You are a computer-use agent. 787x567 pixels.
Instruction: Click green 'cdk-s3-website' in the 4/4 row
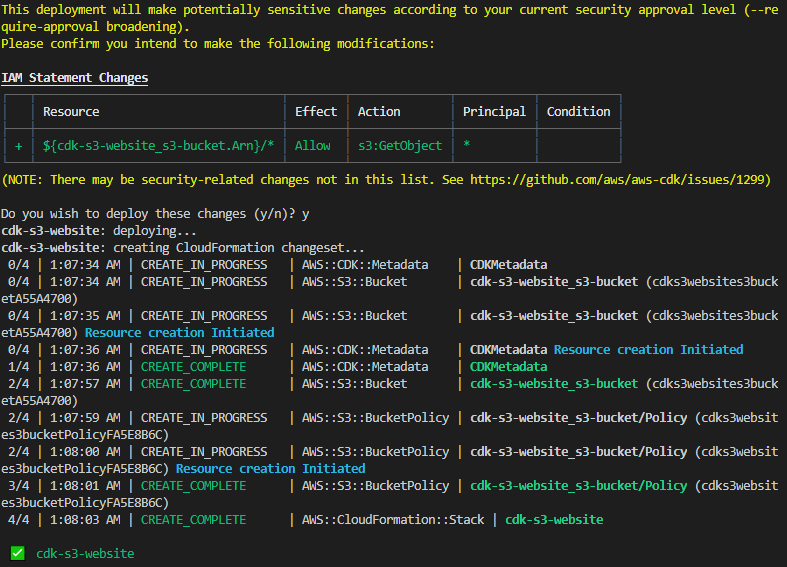click(554, 520)
